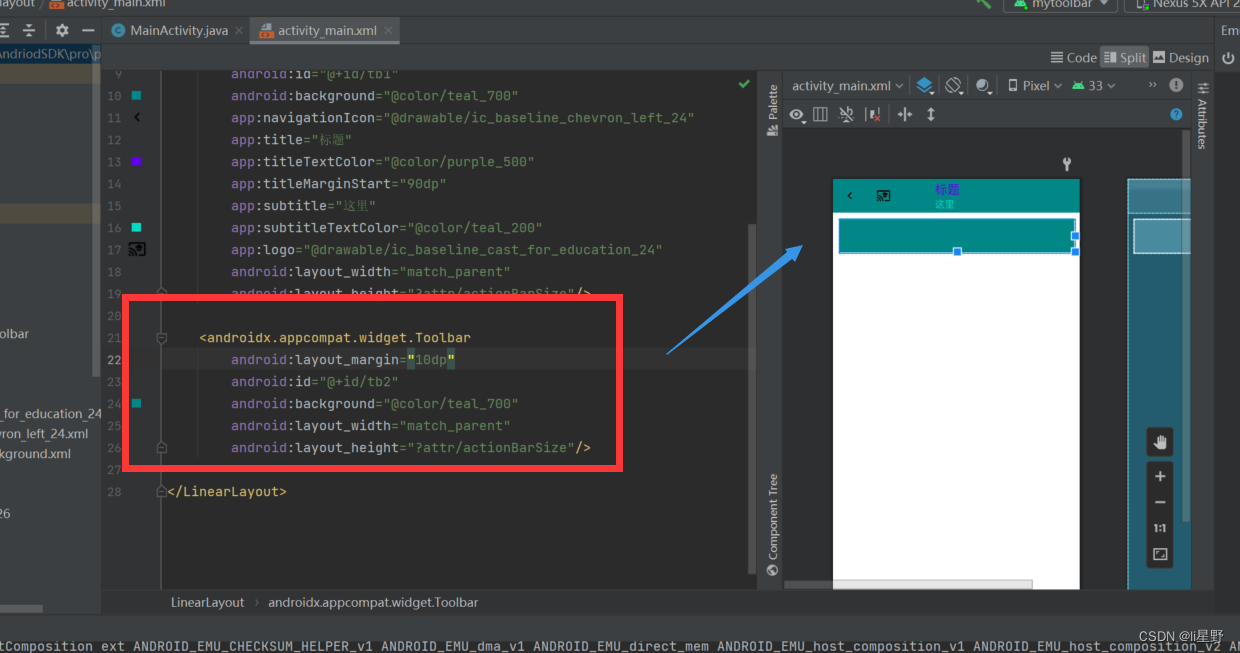The width and height of the screenshot is (1240, 653).
Task: Show the design warnings and errors icon
Action: coord(1176,85)
